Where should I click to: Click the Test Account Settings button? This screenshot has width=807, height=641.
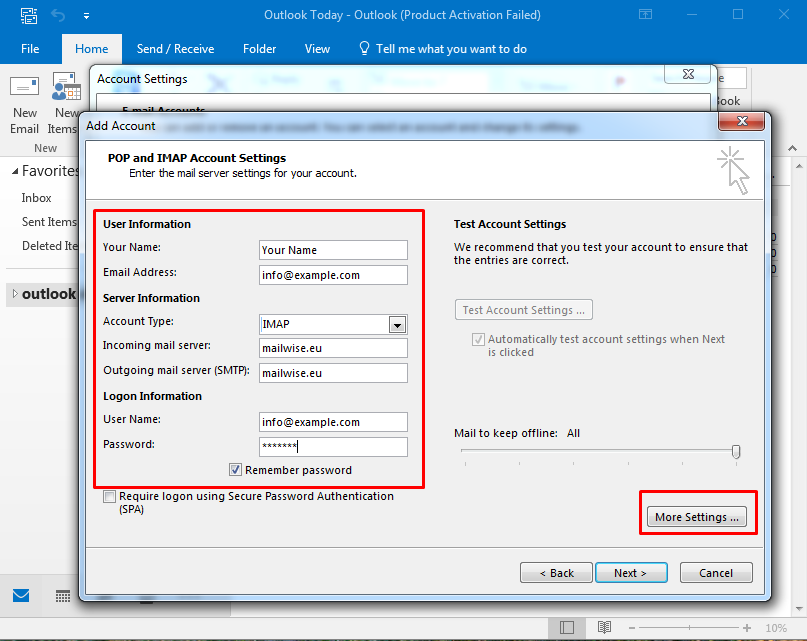[523, 309]
